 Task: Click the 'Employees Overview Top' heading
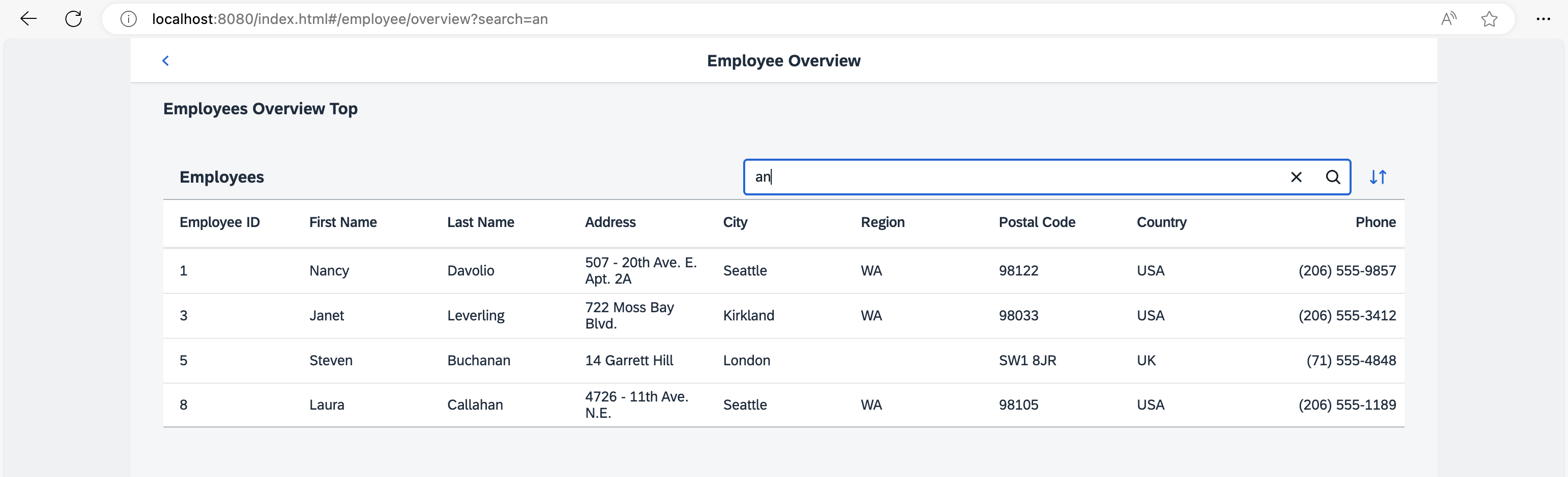[x=260, y=108]
